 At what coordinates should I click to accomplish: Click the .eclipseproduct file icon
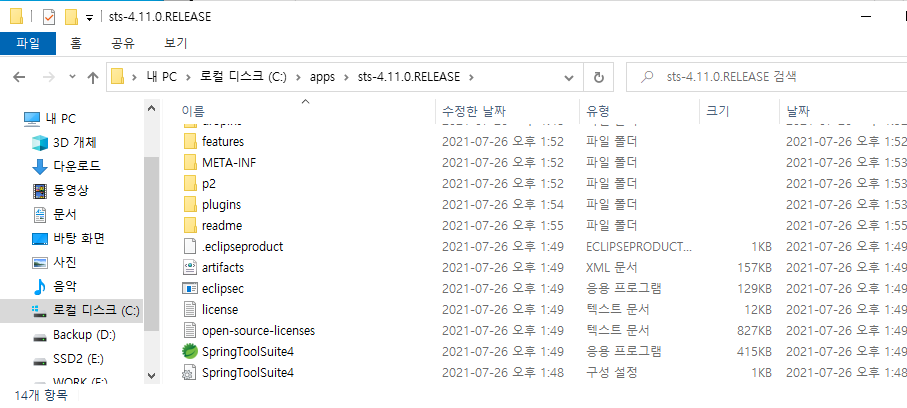(190, 247)
